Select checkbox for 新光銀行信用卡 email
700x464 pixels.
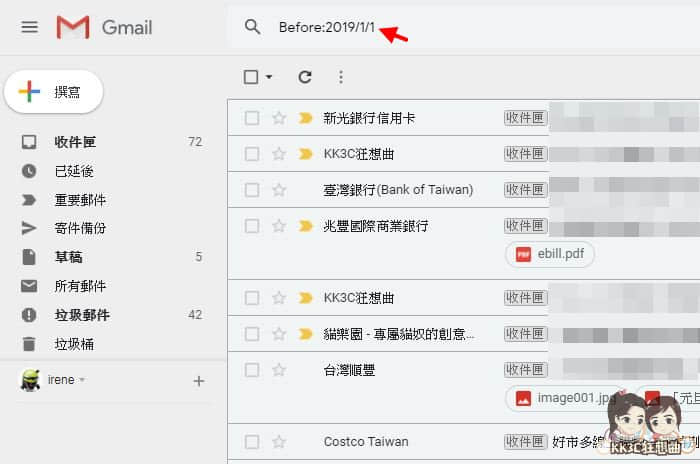click(252, 118)
